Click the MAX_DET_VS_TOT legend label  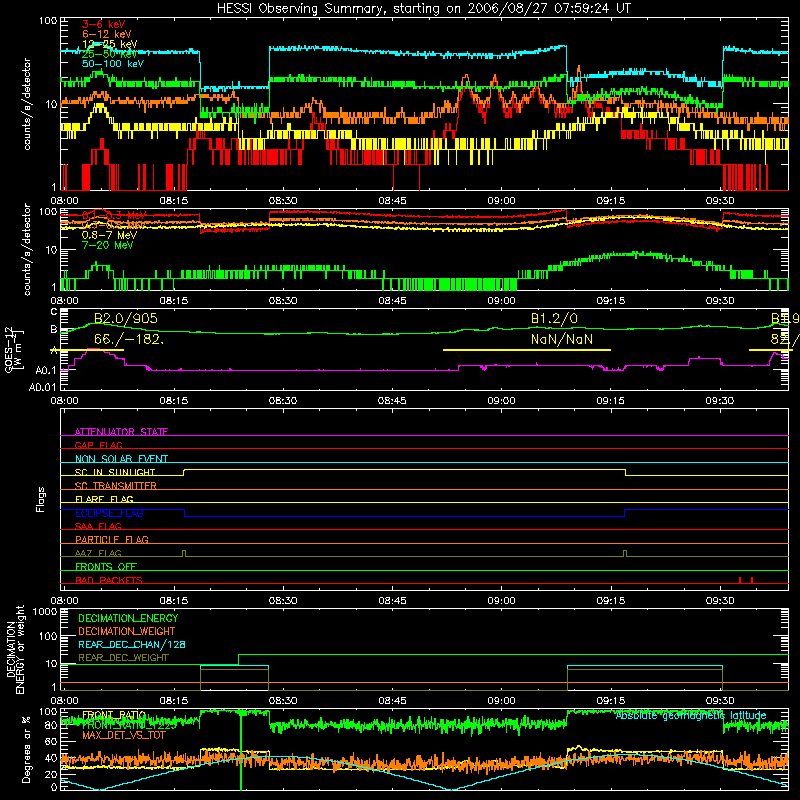(x=124, y=735)
